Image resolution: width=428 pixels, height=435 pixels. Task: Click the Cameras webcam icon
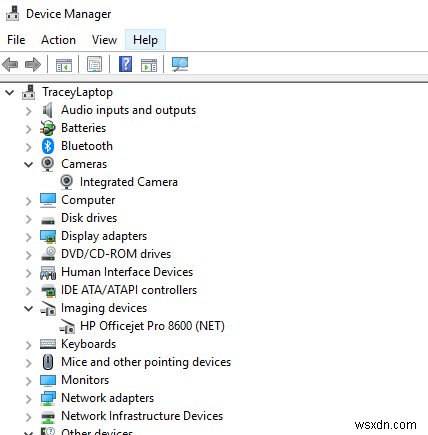(48, 164)
